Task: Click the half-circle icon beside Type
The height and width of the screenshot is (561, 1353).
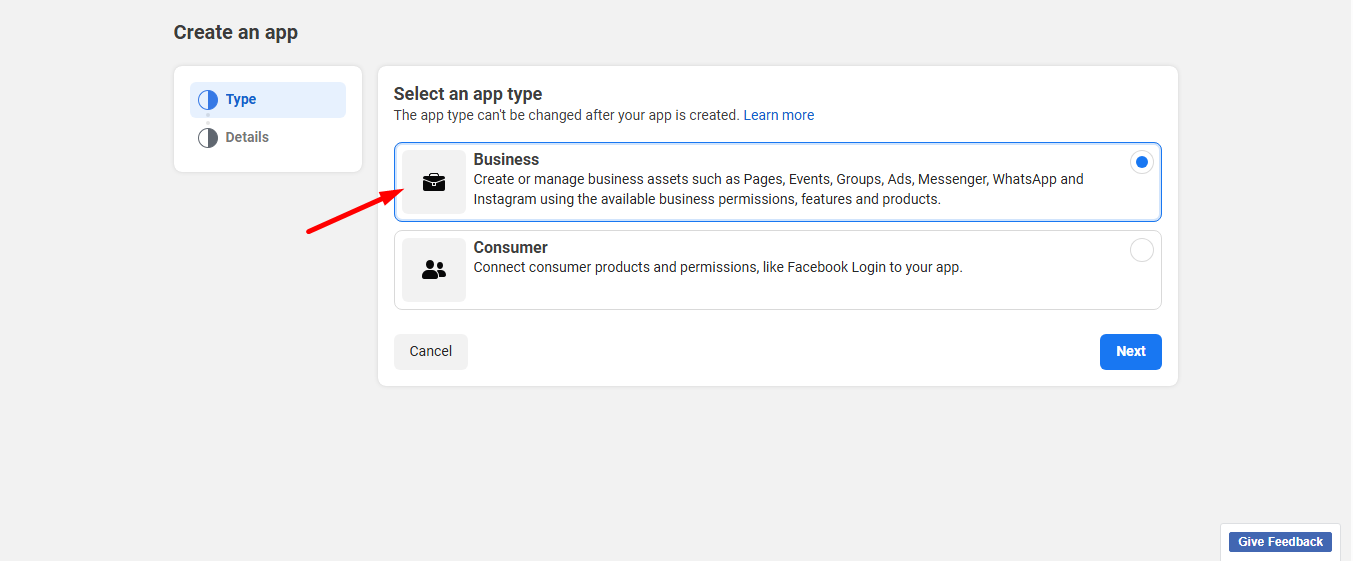Action: 208,100
